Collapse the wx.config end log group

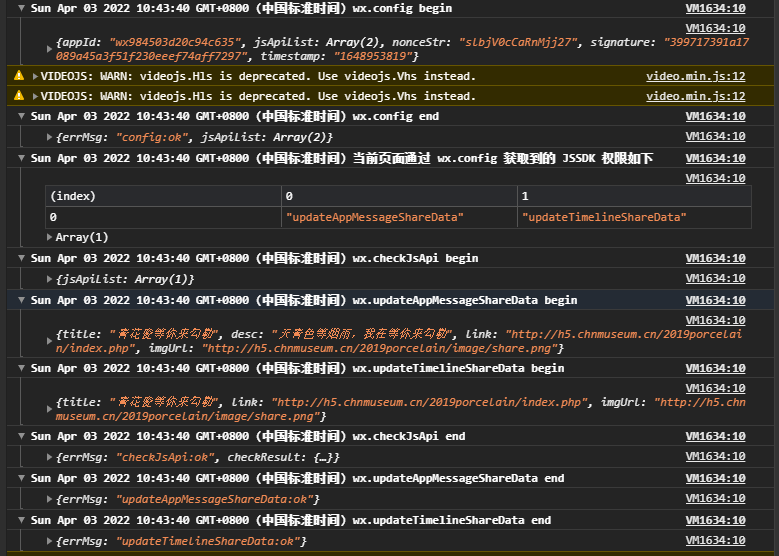click(21, 116)
